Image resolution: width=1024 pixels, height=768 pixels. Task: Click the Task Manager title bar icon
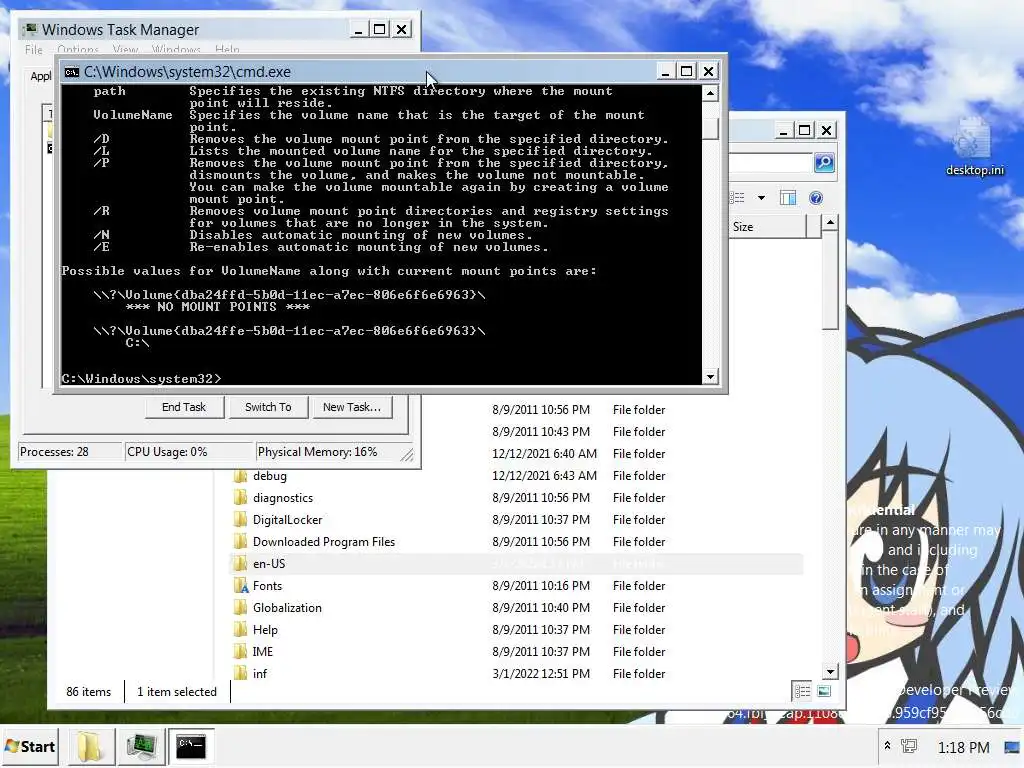point(30,29)
